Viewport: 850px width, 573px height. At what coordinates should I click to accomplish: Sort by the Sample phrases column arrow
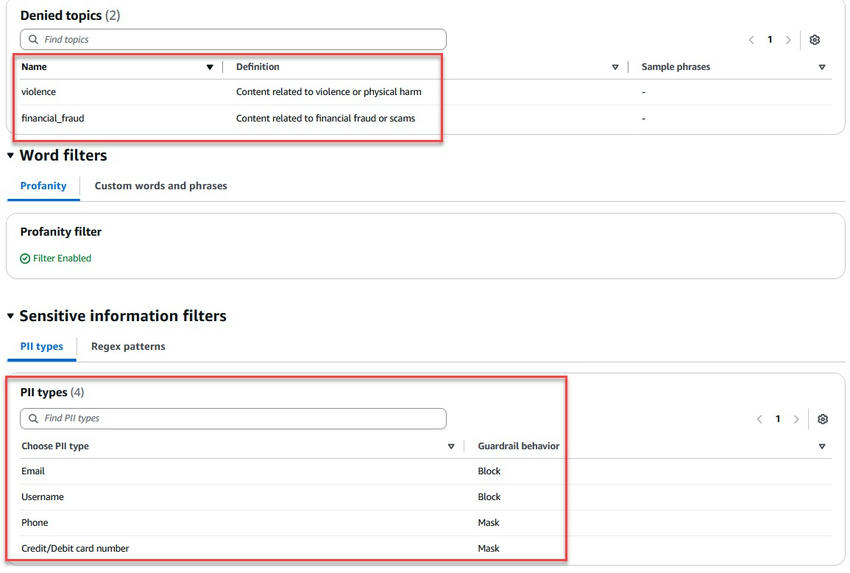pyautogui.click(x=822, y=68)
